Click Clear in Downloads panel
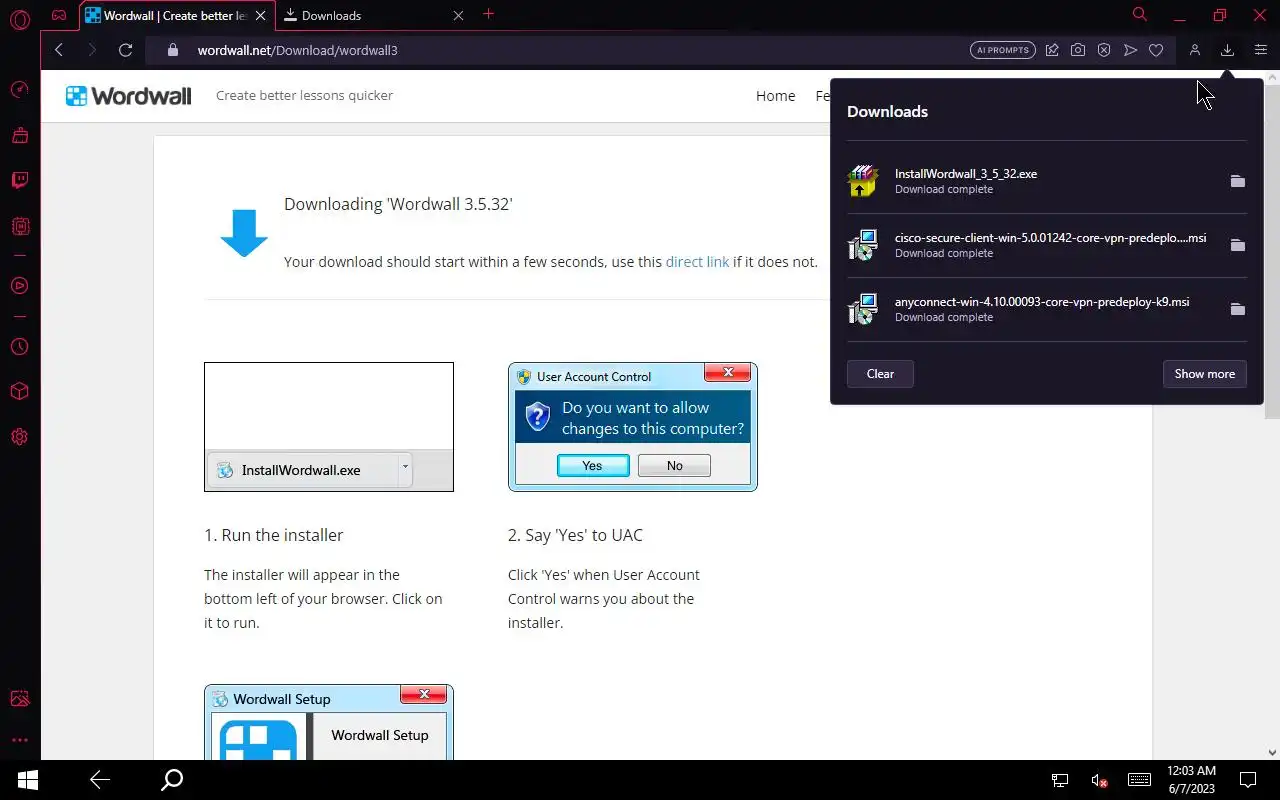This screenshot has height=800, width=1280. coord(880,374)
